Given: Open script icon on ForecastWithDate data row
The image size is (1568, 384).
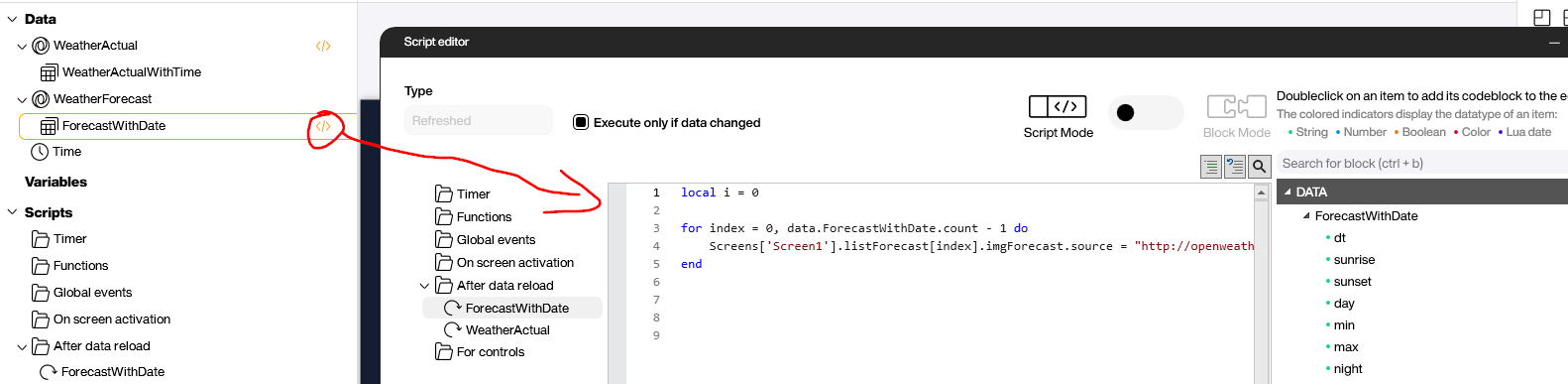Looking at the screenshot, I should click(323, 126).
